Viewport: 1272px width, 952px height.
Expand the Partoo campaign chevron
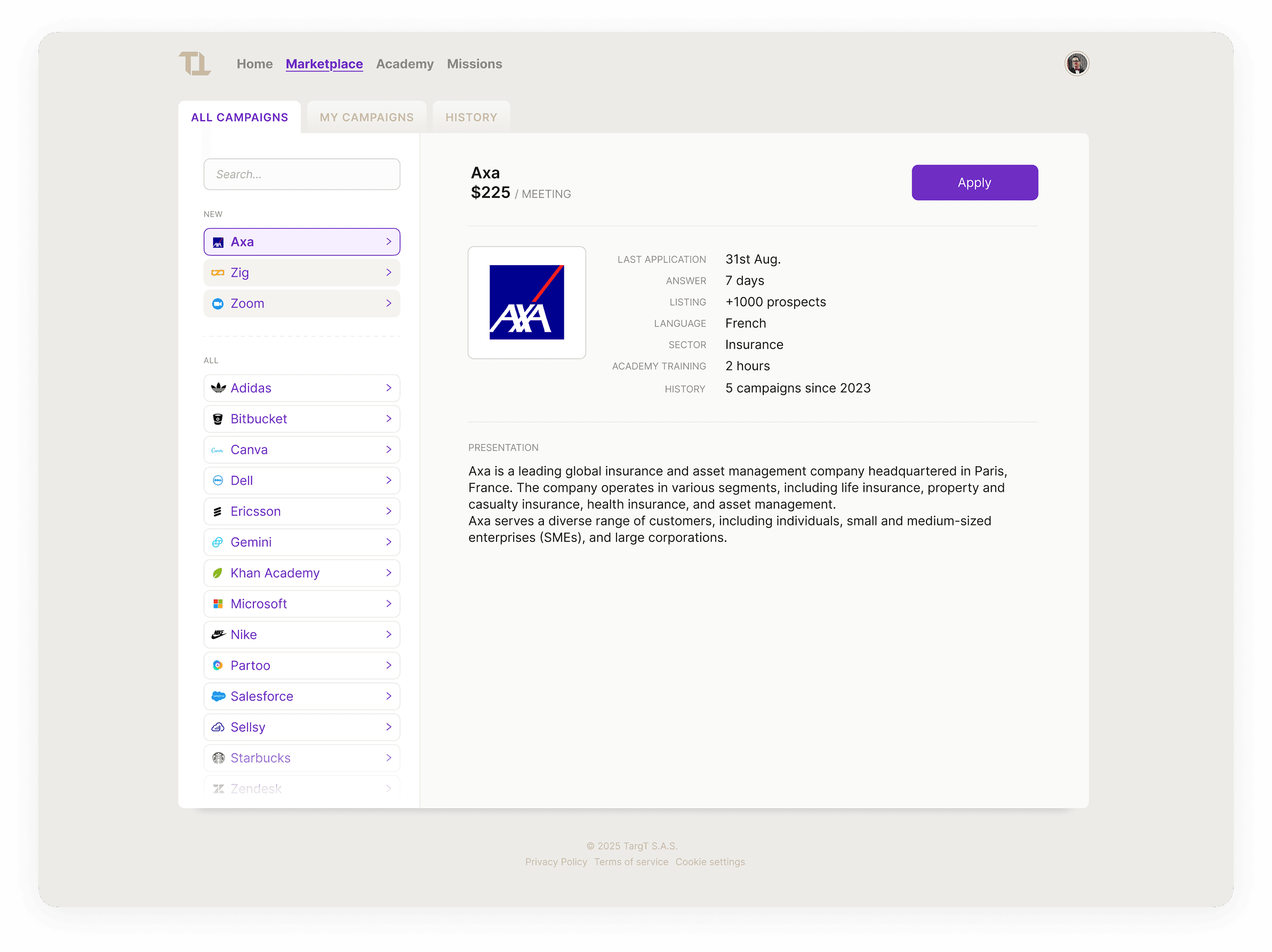[x=389, y=665]
